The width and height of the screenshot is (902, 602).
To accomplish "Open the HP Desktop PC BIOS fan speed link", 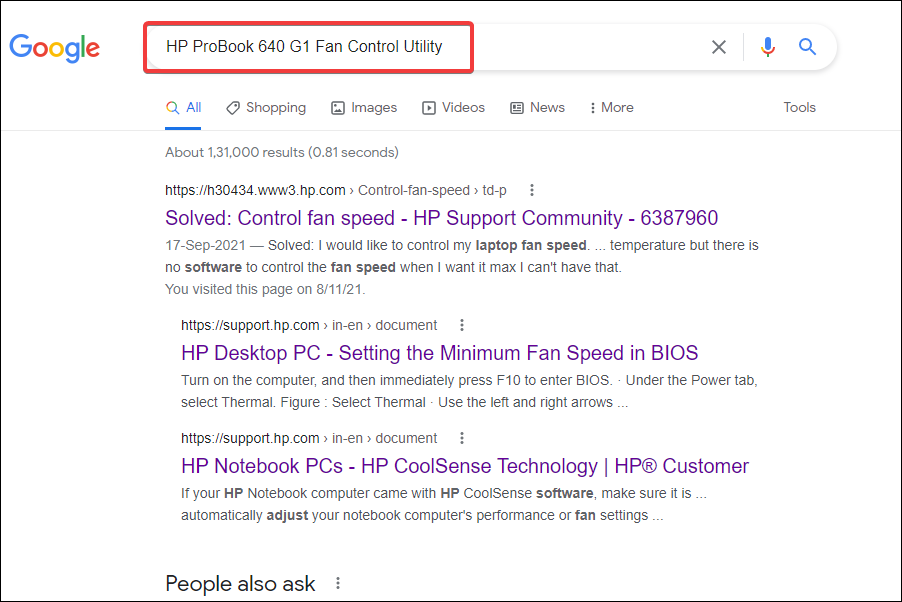I will pyautogui.click(x=439, y=353).
